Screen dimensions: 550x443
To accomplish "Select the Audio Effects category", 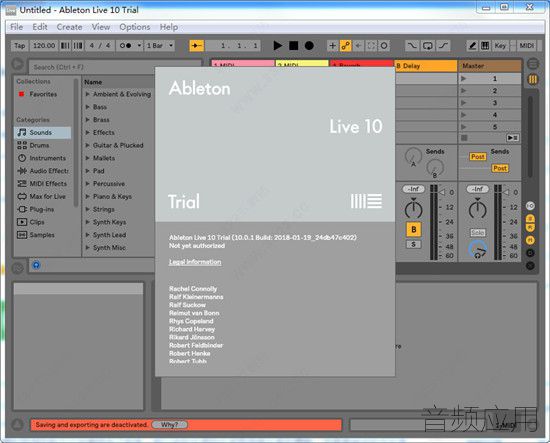I will point(42,171).
